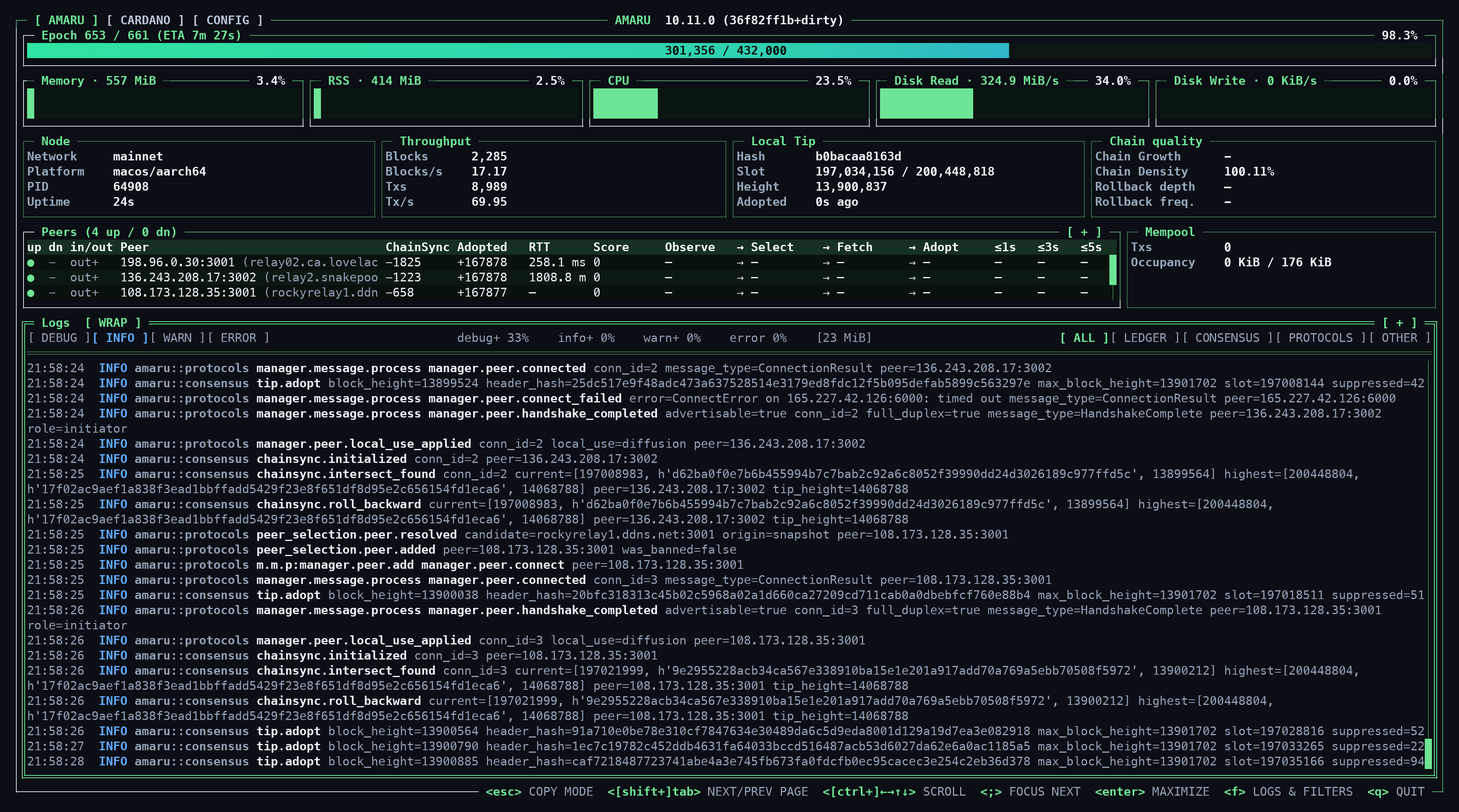This screenshot has width=1459, height=812.
Task: Click the green status dot for peer 198.96.0.30:3001
Action: pyautogui.click(x=31, y=263)
